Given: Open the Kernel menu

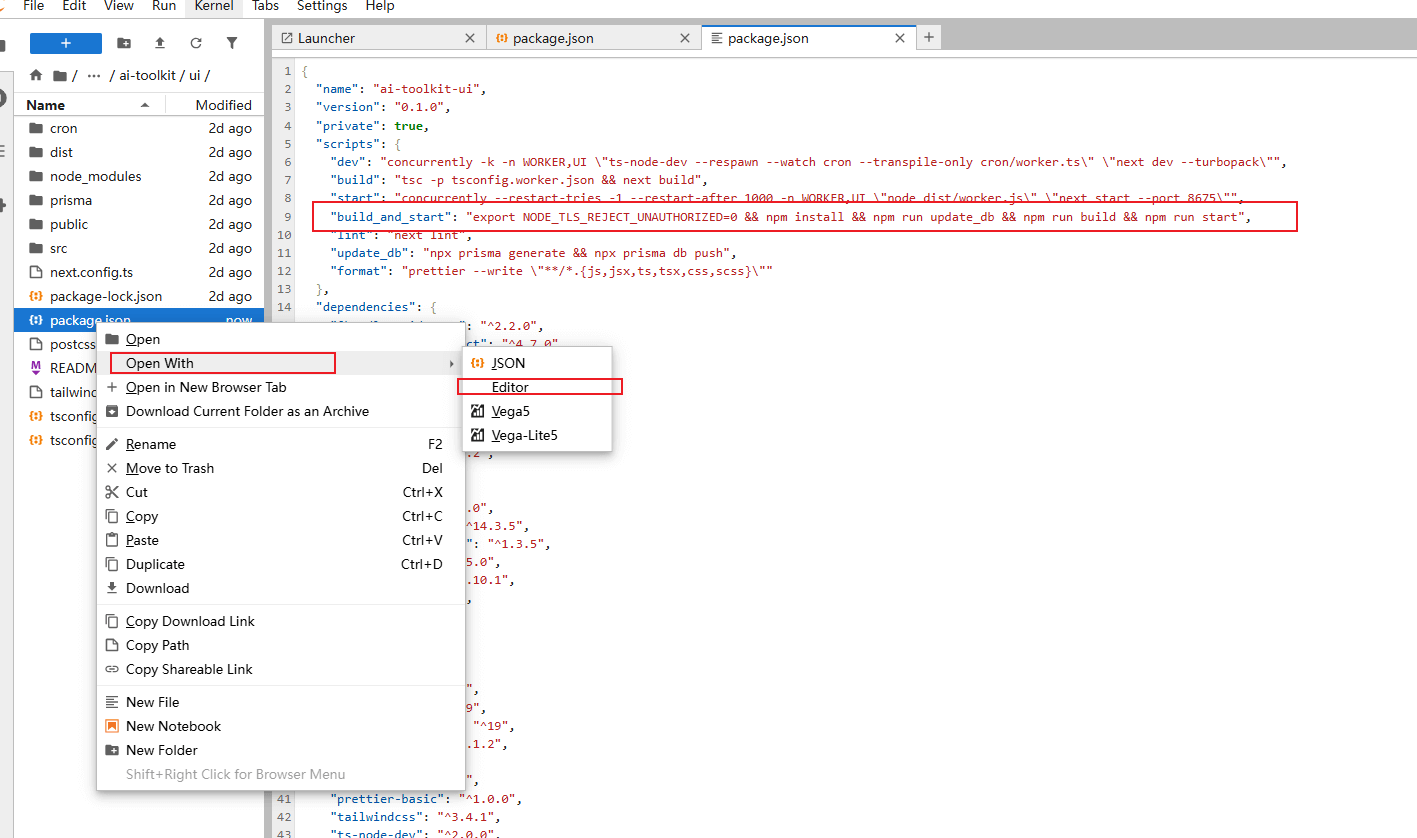Looking at the screenshot, I should (x=214, y=6).
